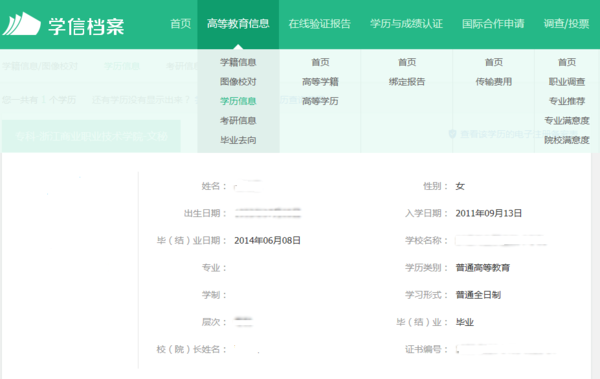Select highlighted 学历信息 submenu entry
600x379 pixels.
pyautogui.click(x=238, y=101)
